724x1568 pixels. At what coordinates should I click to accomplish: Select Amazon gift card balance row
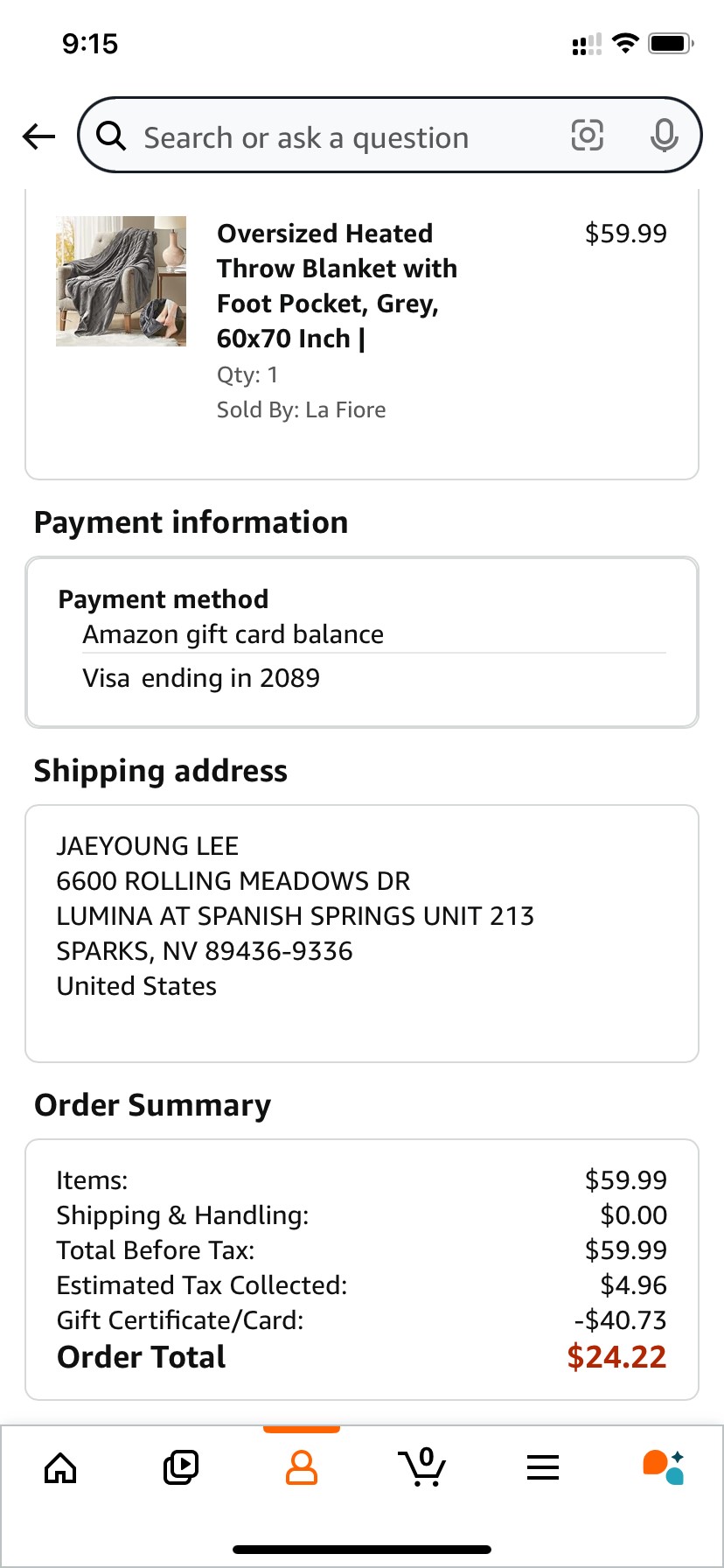(x=374, y=634)
